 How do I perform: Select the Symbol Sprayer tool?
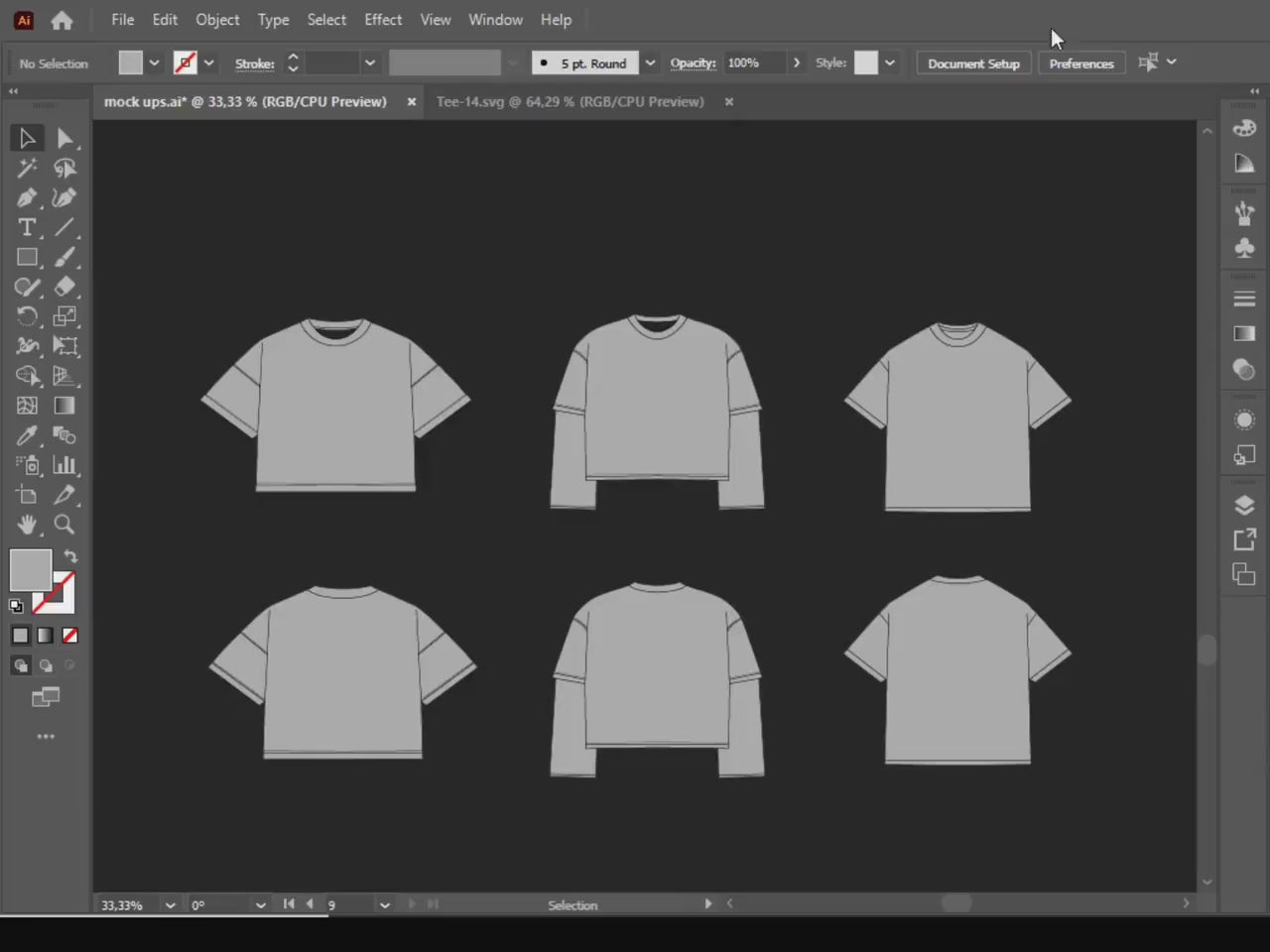[27, 465]
